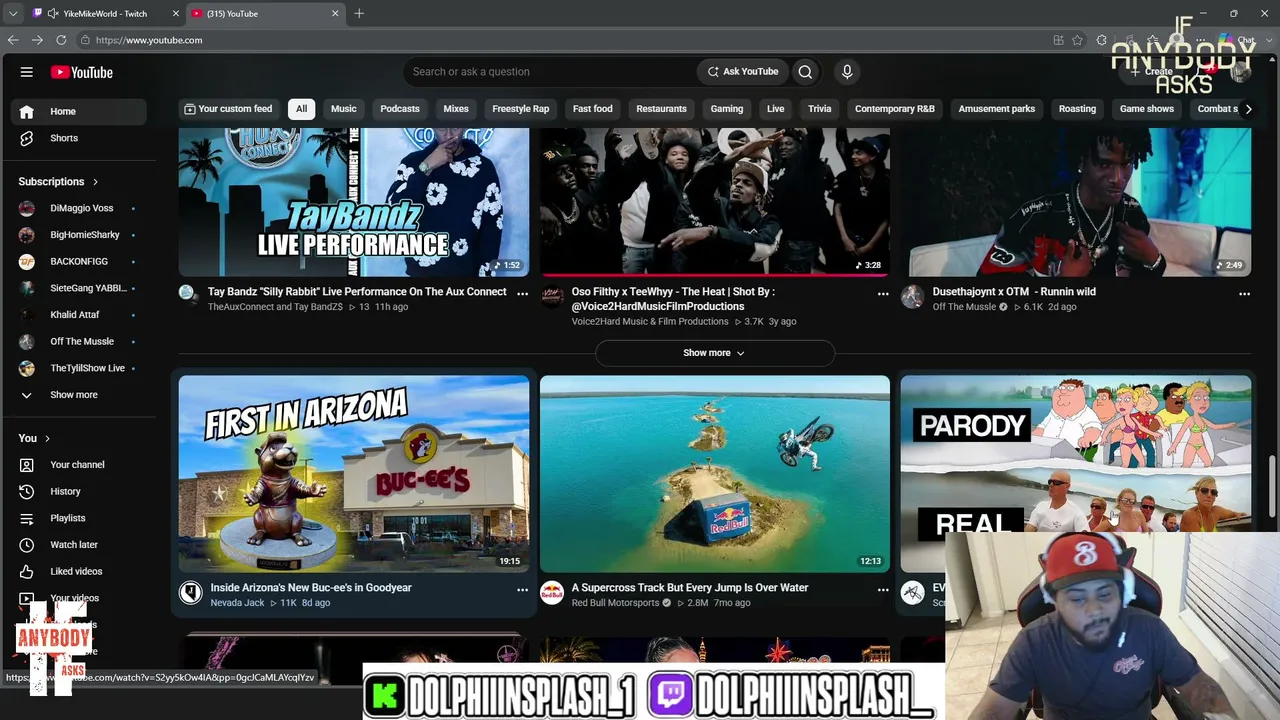
Task: Select the All filter chip
Action: point(301,109)
